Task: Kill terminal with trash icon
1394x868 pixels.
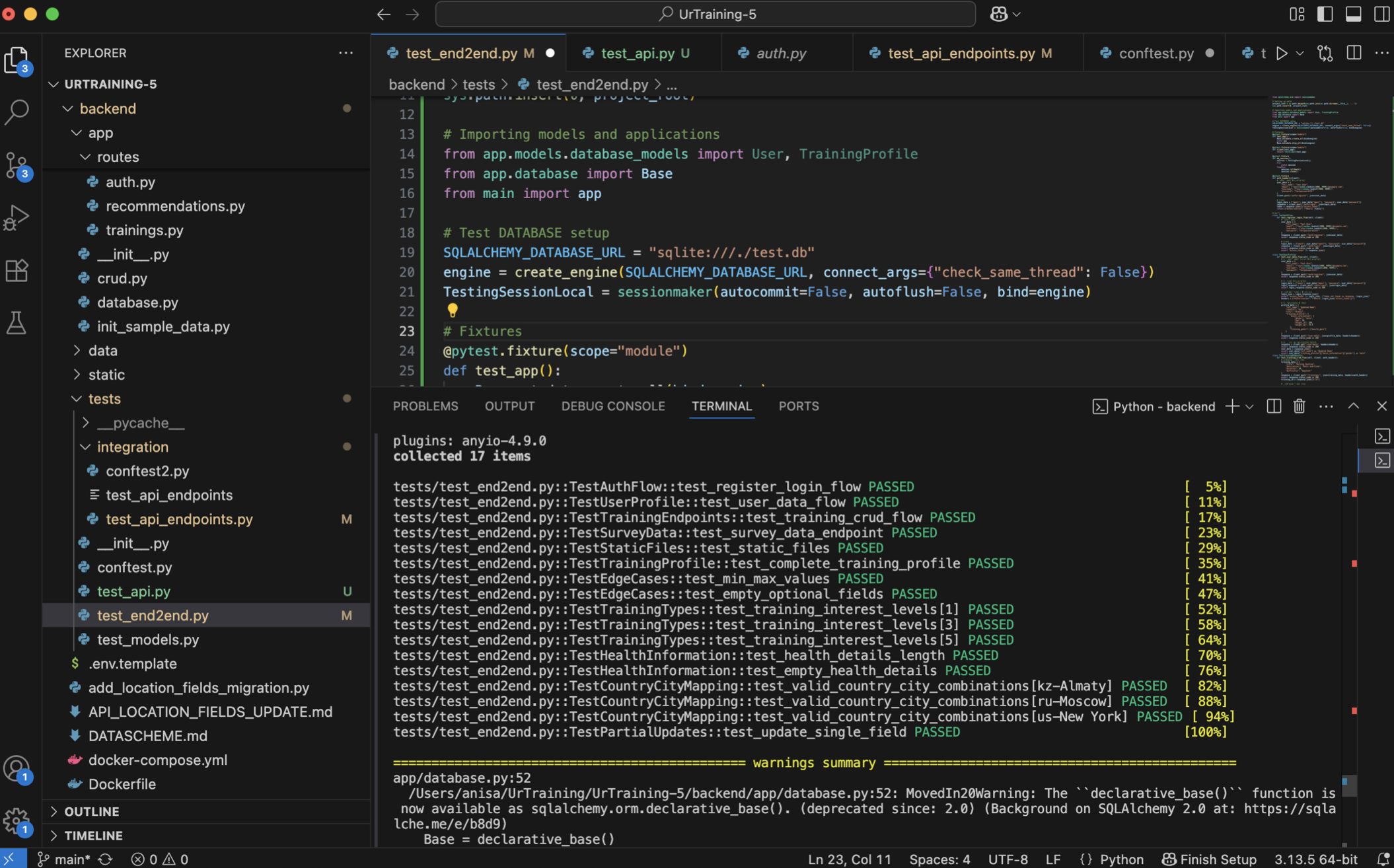Action: click(x=1299, y=406)
